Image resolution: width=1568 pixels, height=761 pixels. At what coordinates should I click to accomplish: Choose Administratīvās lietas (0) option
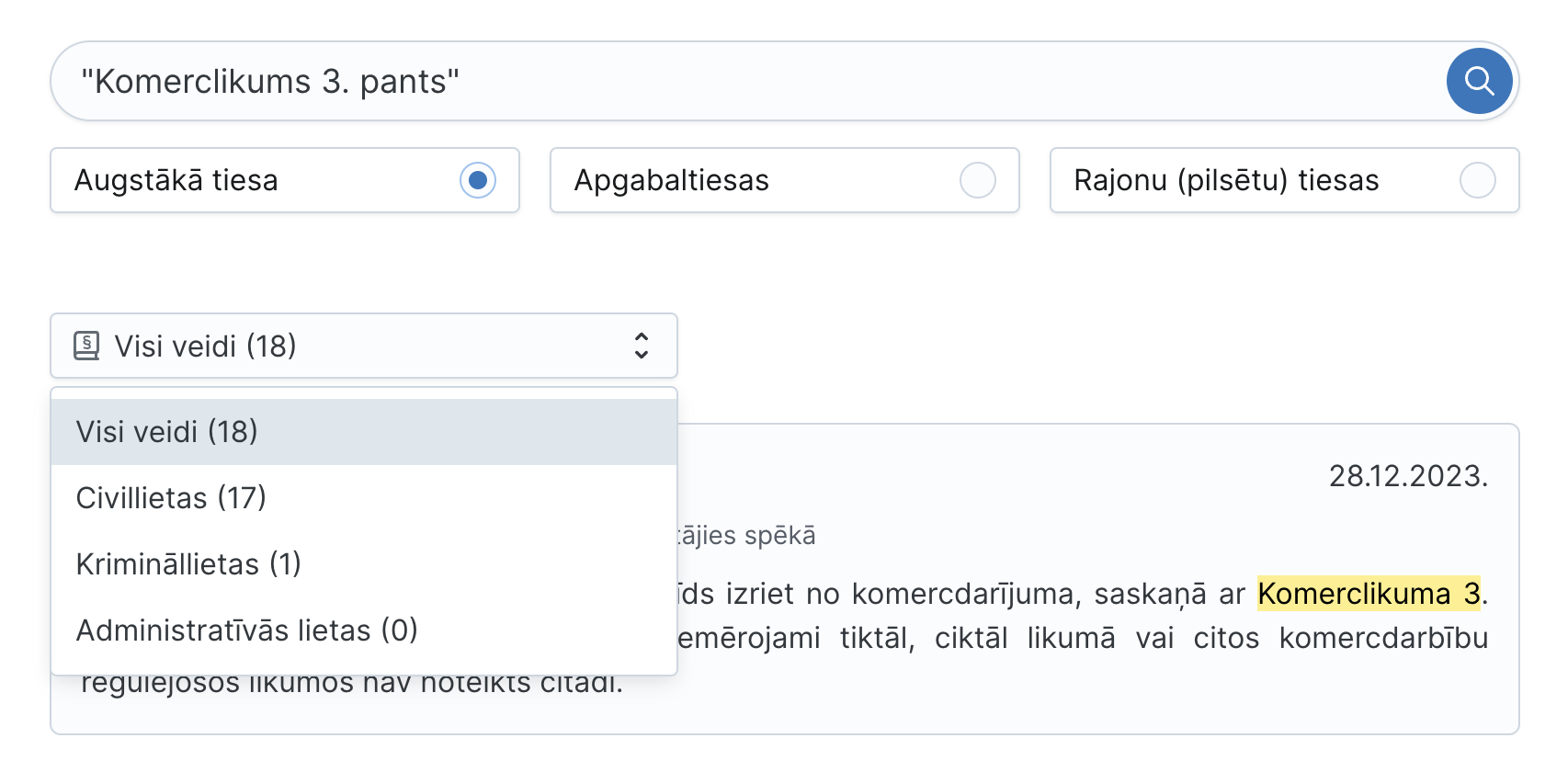coord(364,630)
